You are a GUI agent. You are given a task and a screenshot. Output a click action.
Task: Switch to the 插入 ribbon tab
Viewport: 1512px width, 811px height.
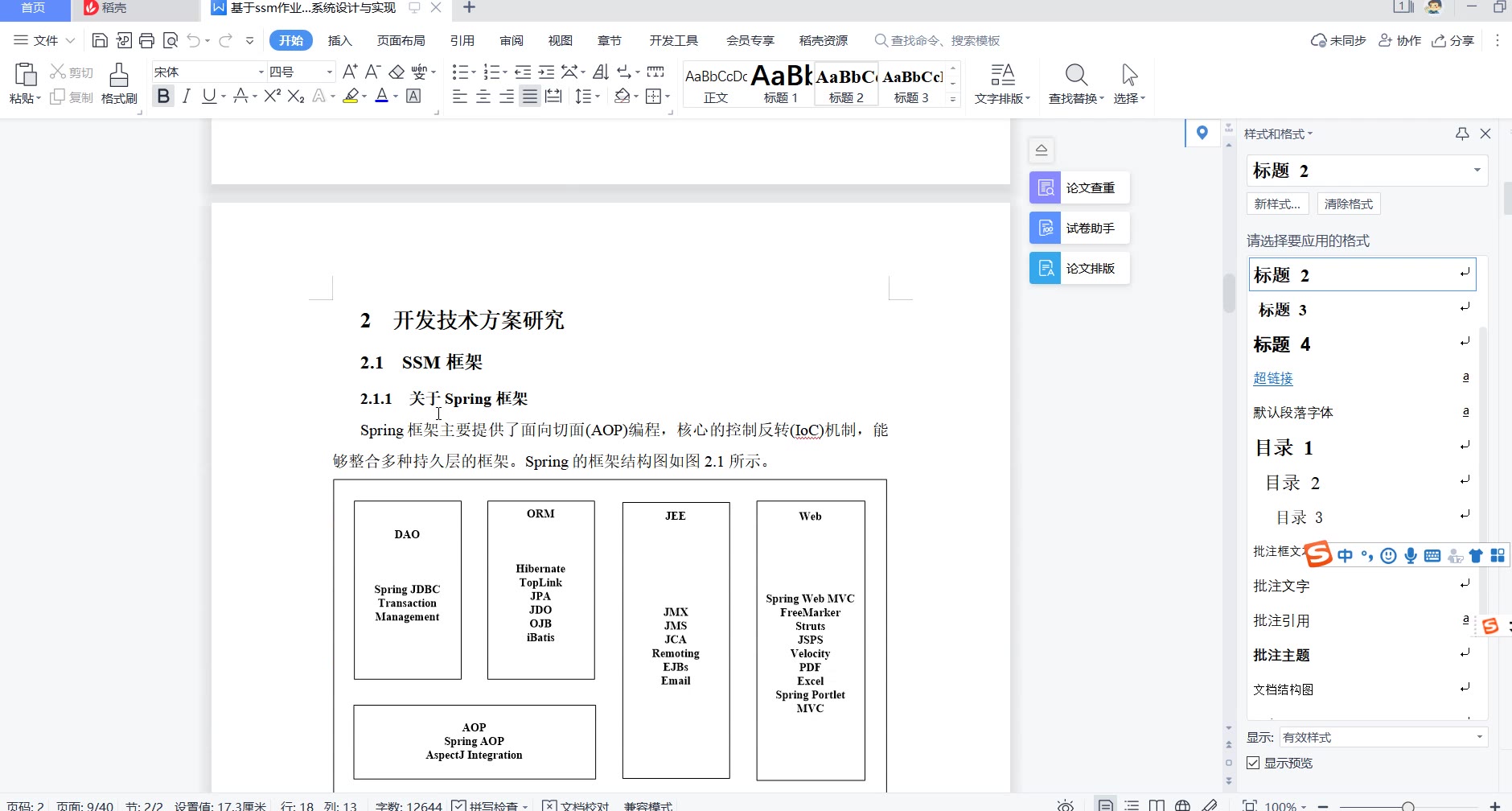coord(339,40)
